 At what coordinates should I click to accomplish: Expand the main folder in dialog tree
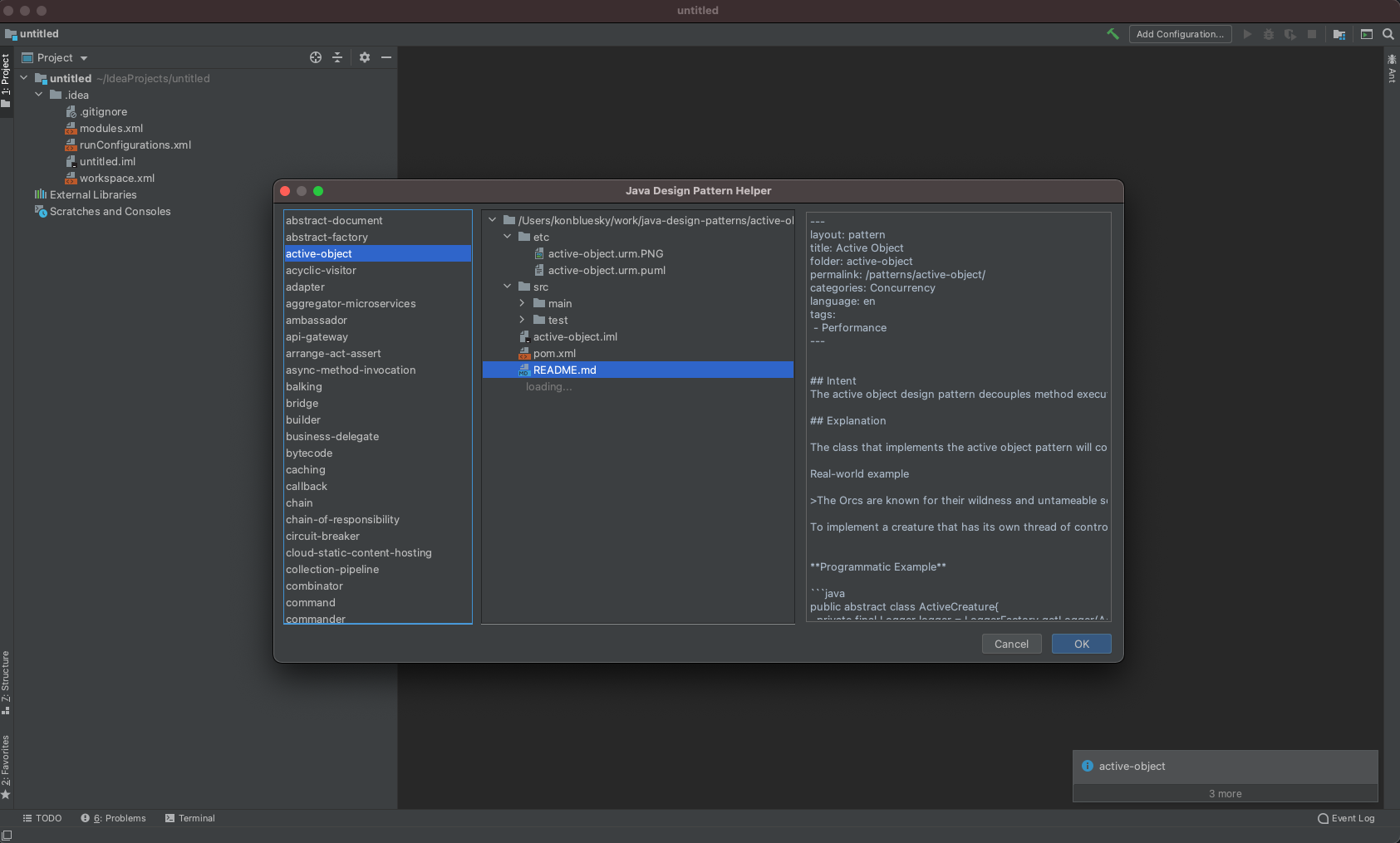tap(523, 303)
